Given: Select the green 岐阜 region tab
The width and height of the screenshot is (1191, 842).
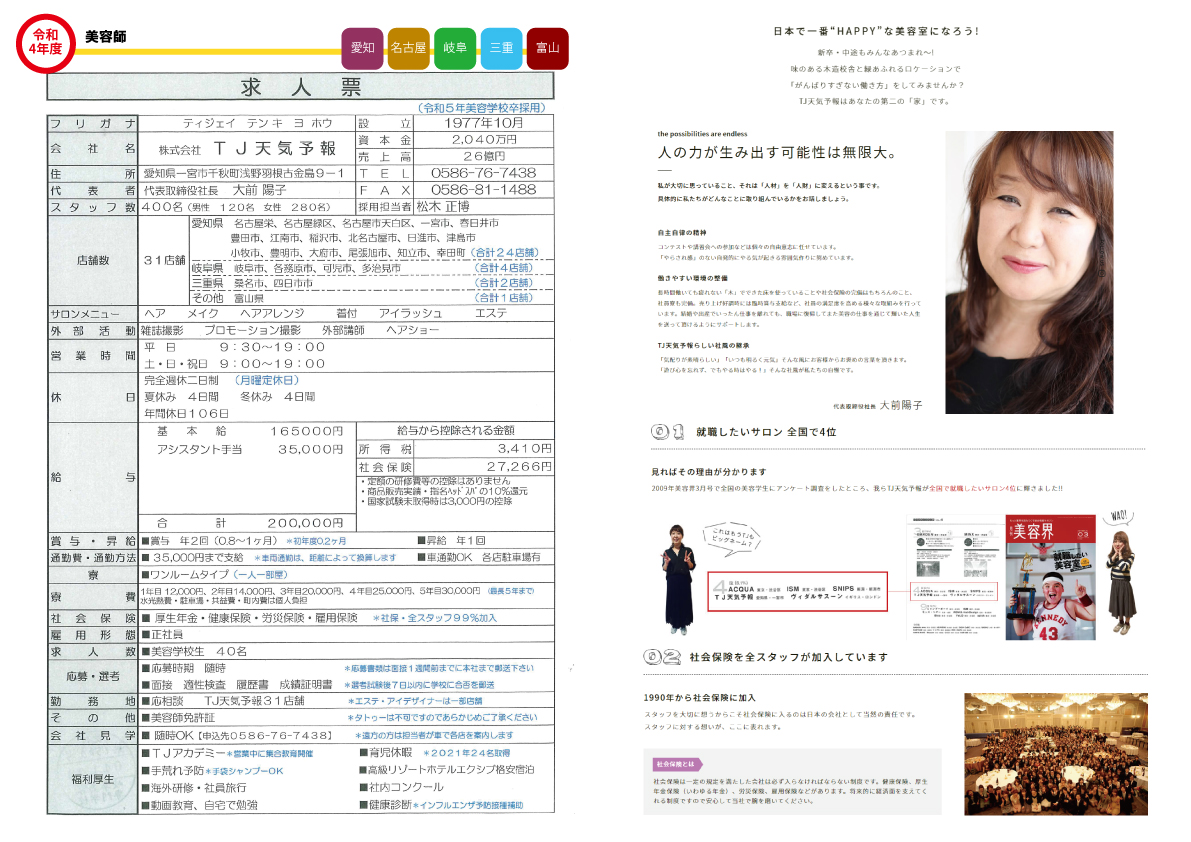Looking at the screenshot, I should [455, 48].
